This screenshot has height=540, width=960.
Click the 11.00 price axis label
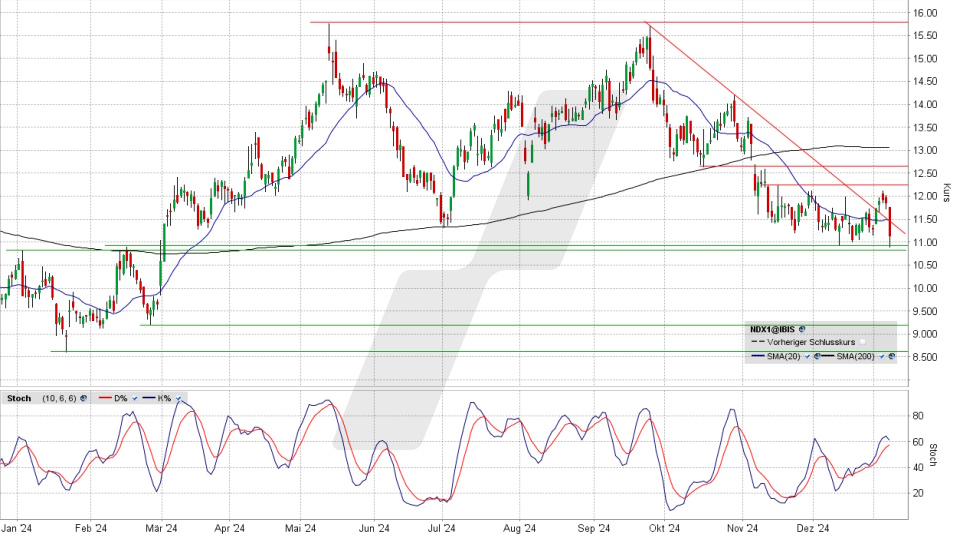[x=925, y=242]
